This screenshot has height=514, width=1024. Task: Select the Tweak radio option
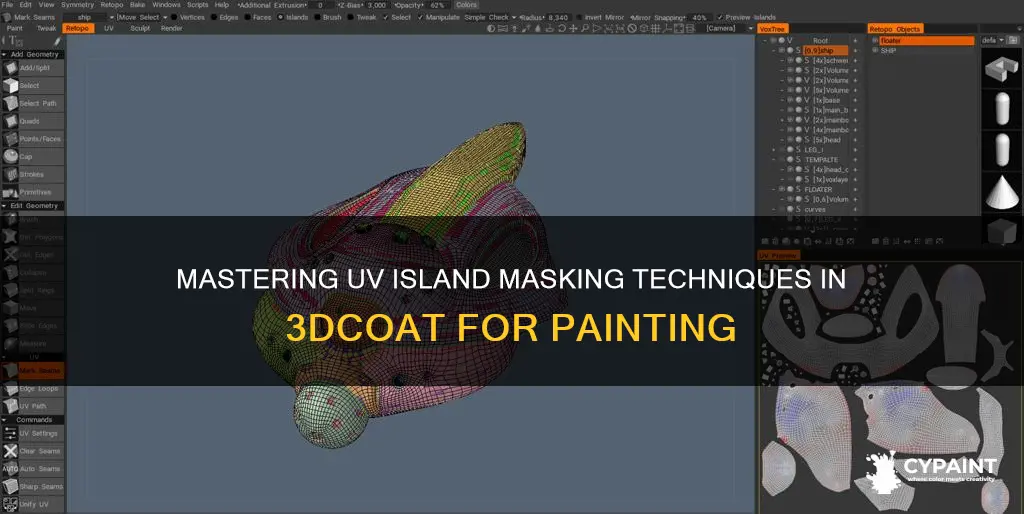coord(361,18)
